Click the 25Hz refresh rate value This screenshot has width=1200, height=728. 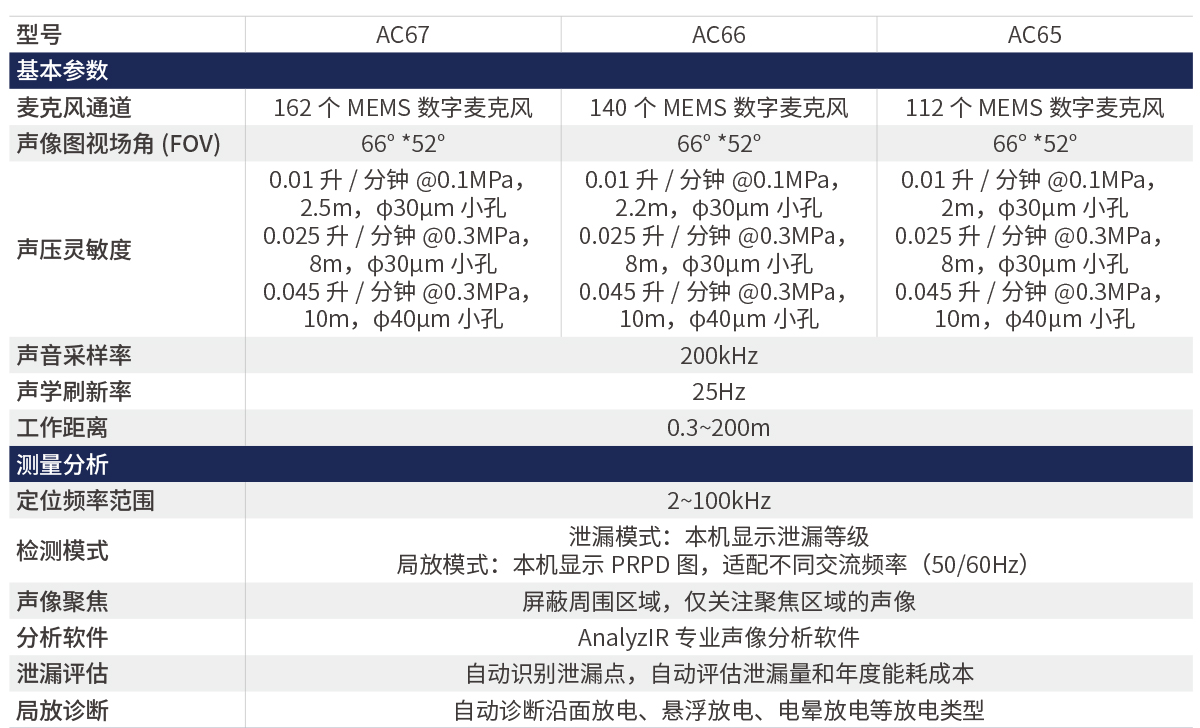coord(718,392)
